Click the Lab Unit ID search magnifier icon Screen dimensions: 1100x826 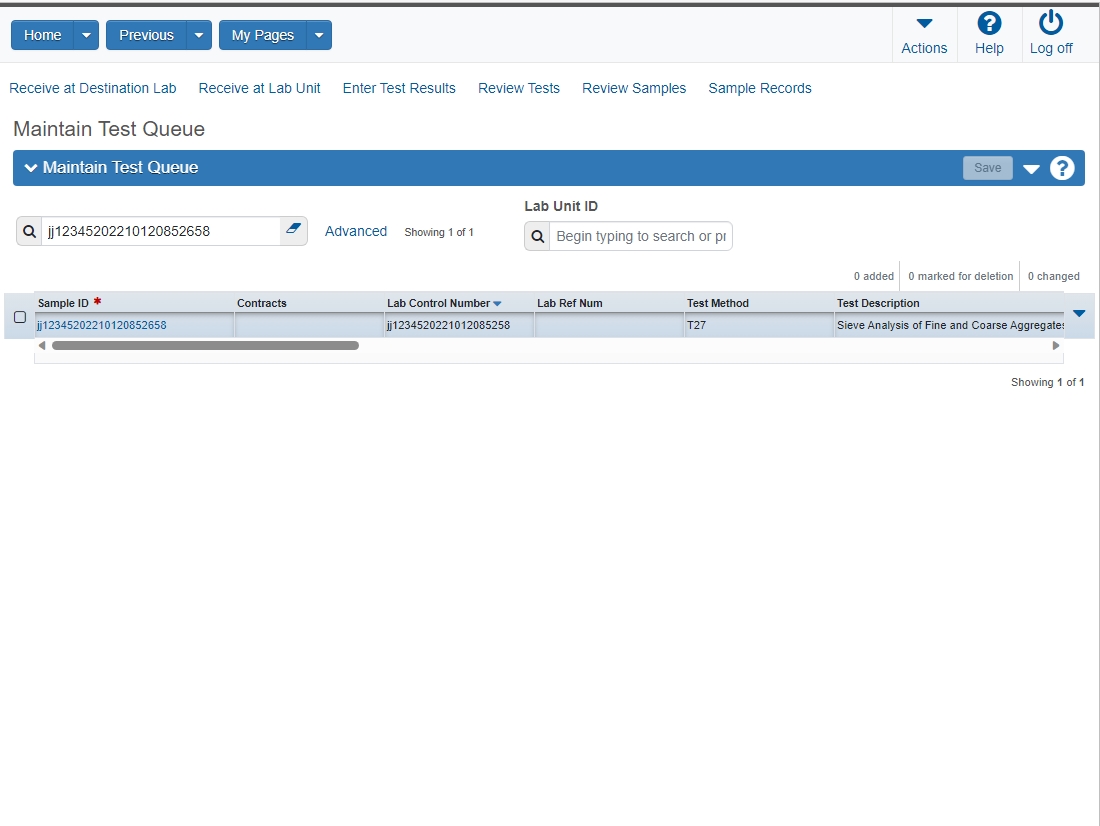[x=537, y=237]
